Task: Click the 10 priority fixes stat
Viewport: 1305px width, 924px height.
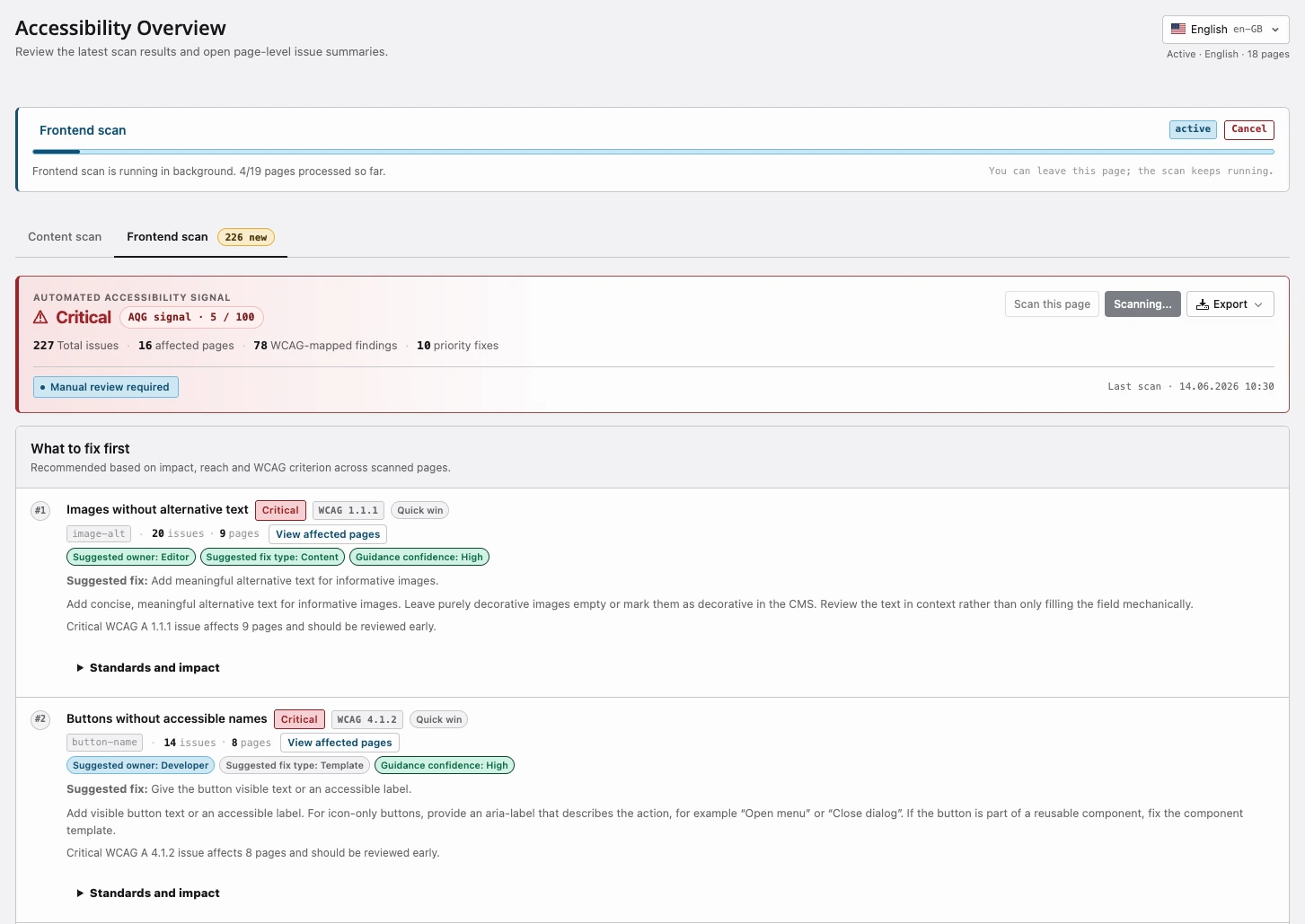Action: coord(457,346)
